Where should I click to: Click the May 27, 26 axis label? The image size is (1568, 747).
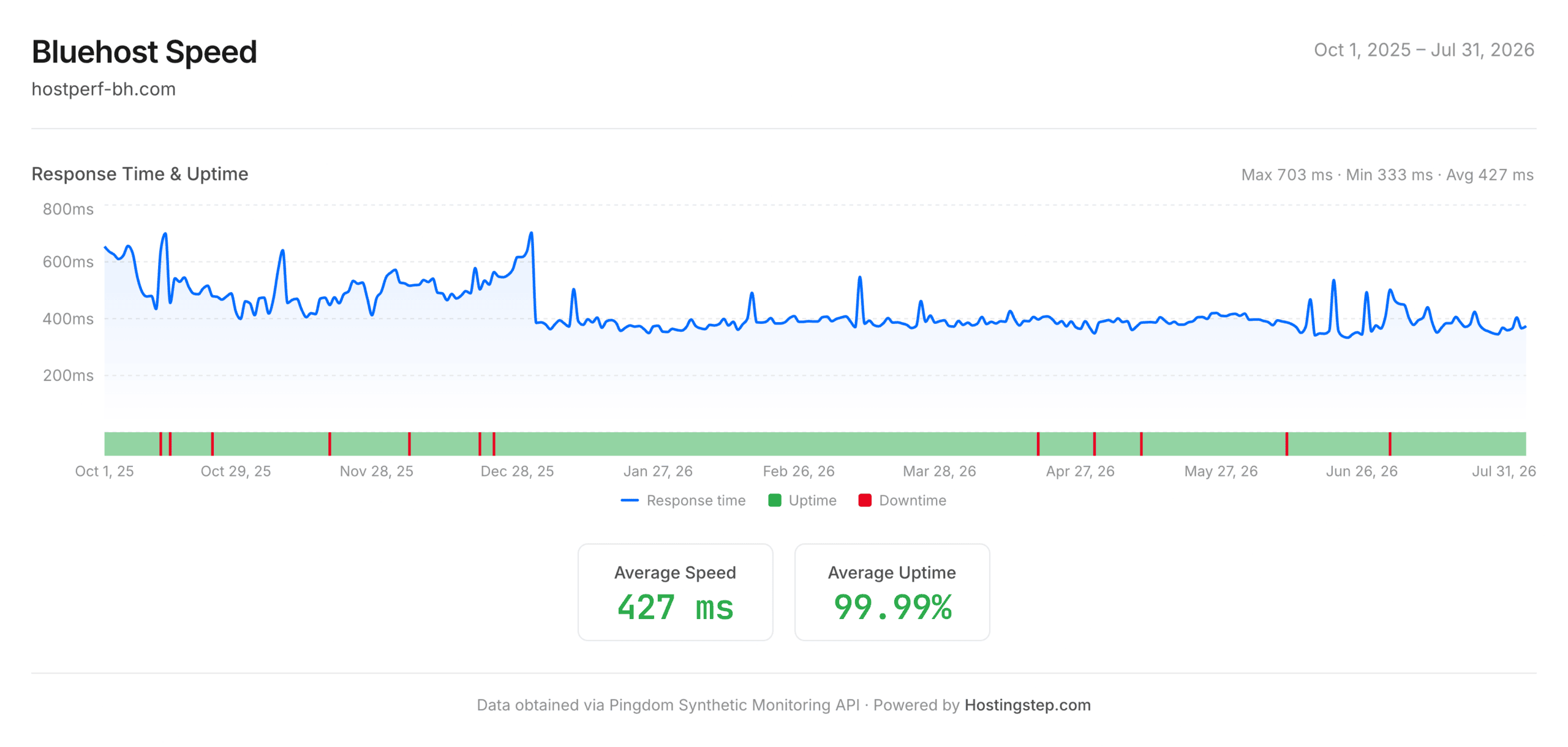pyautogui.click(x=1221, y=471)
